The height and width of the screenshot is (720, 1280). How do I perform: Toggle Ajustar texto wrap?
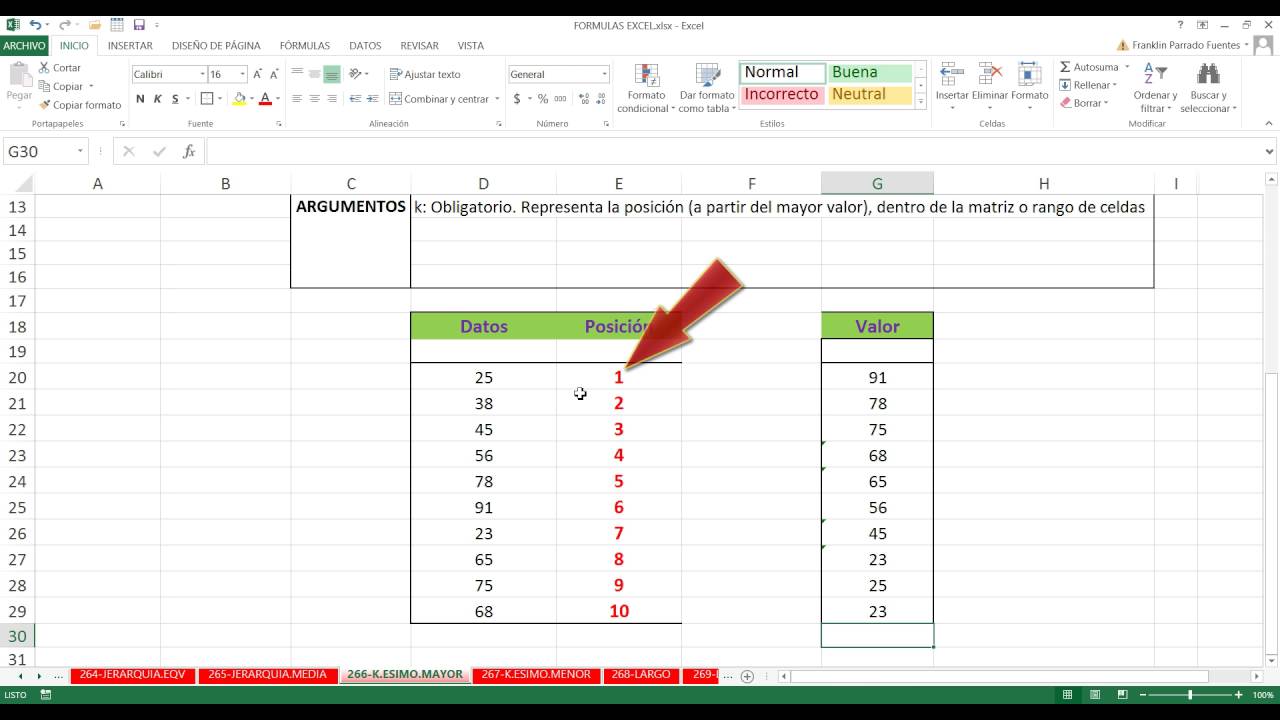tap(425, 74)
